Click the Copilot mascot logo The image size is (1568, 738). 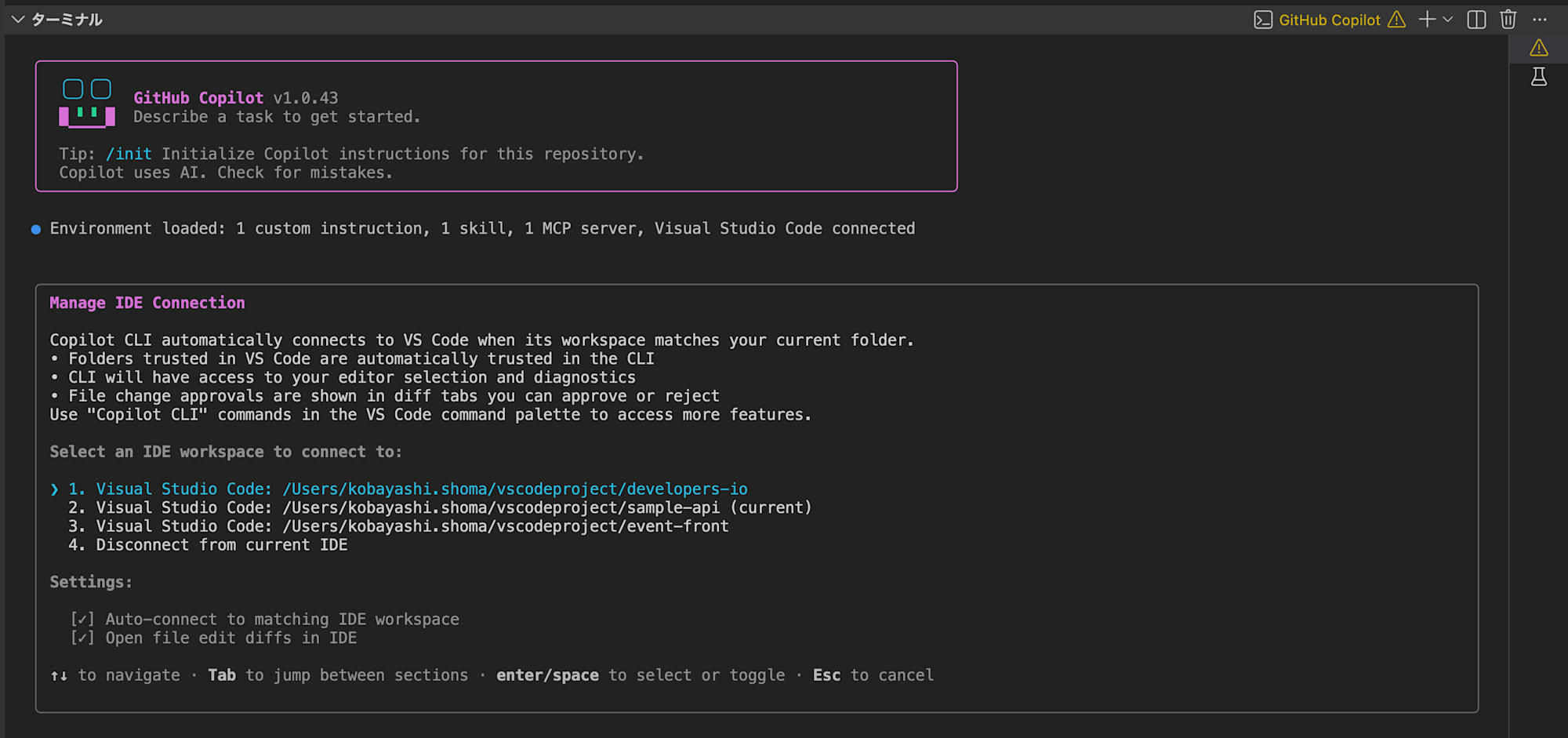point(87,103)
